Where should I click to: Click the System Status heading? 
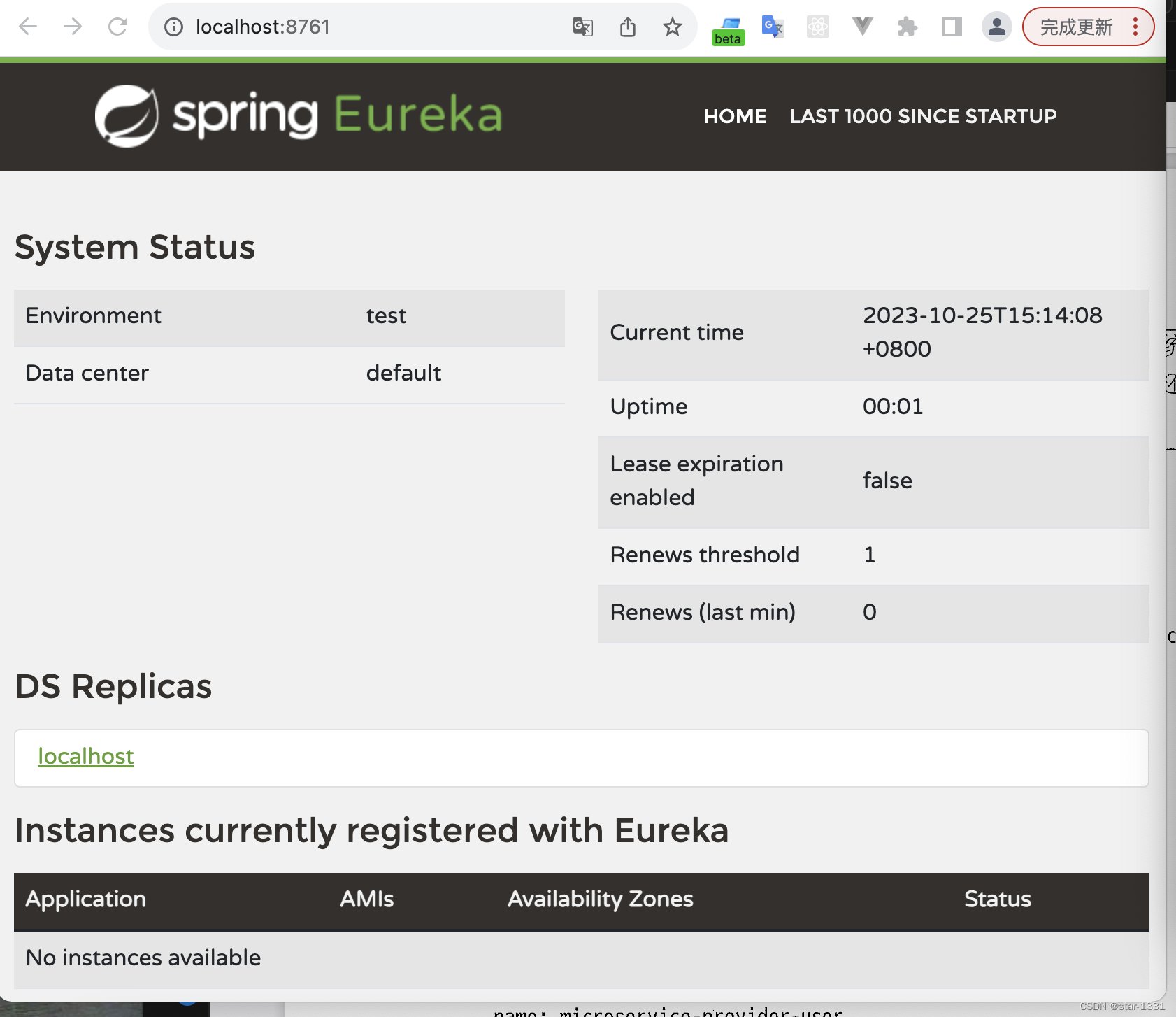(x=135, y=248)
